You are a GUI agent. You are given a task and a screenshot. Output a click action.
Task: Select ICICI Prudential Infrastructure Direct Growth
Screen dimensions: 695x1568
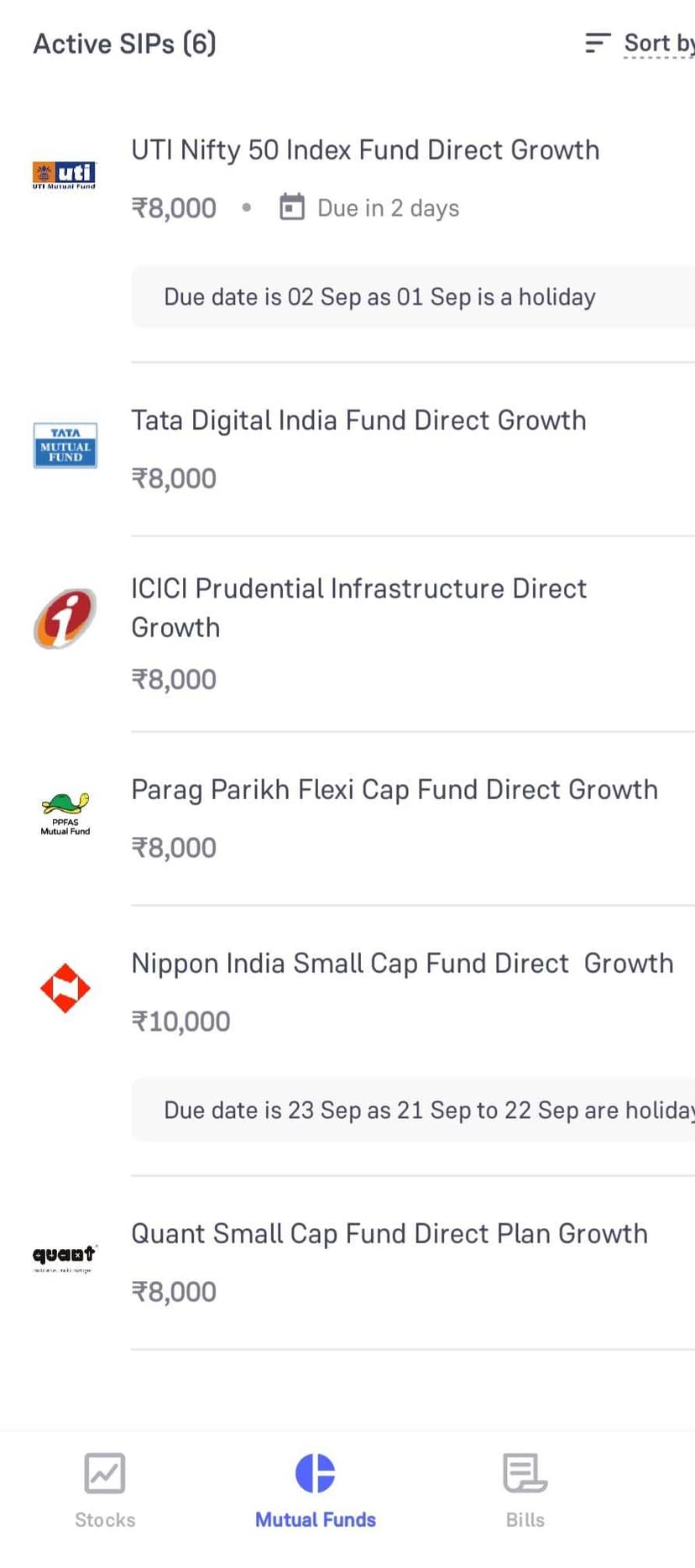coord(358,607)
